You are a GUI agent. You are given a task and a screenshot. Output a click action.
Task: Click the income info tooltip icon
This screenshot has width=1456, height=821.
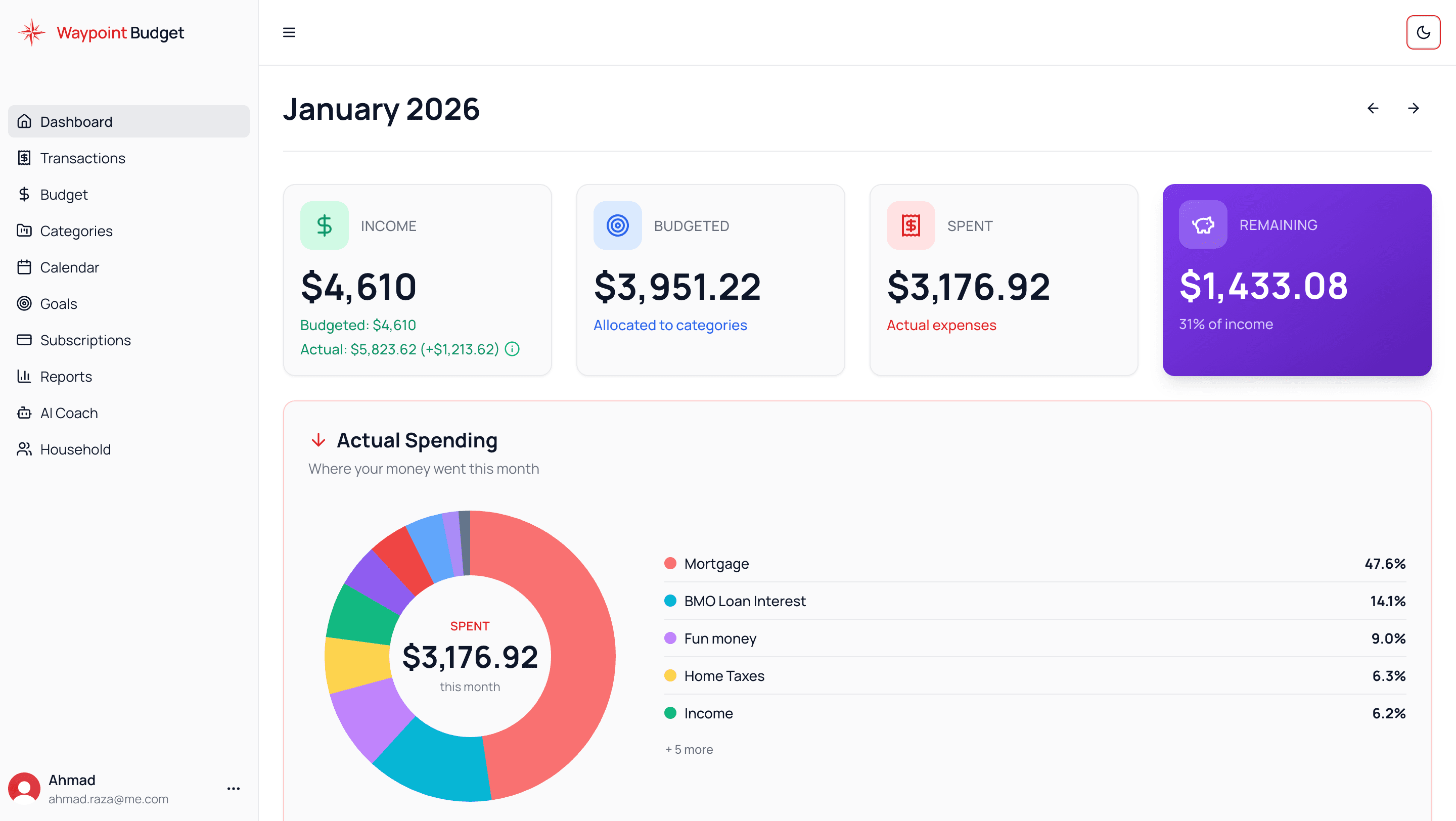512,349
